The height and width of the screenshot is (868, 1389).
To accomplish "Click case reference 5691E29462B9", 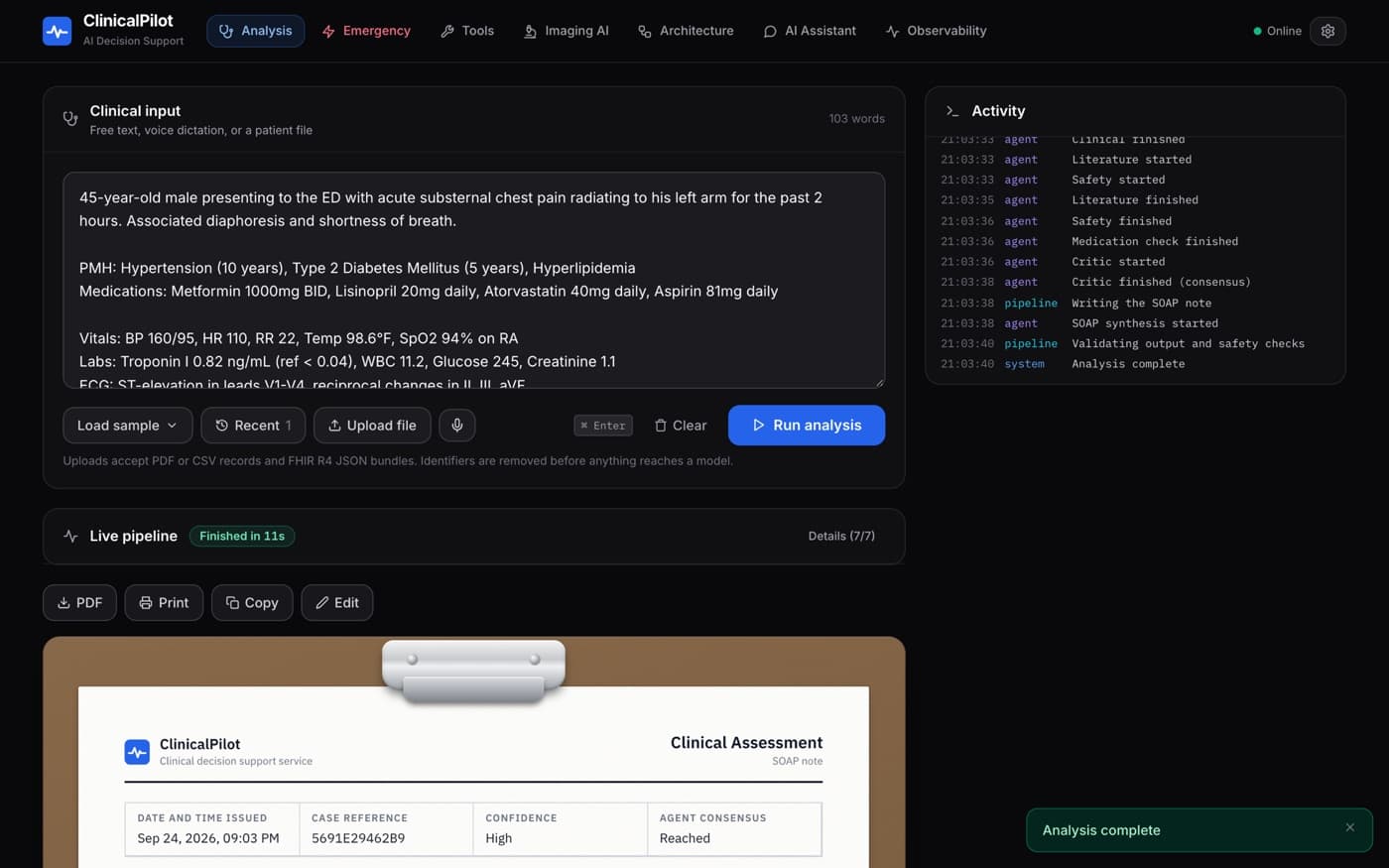I will 358,838.
